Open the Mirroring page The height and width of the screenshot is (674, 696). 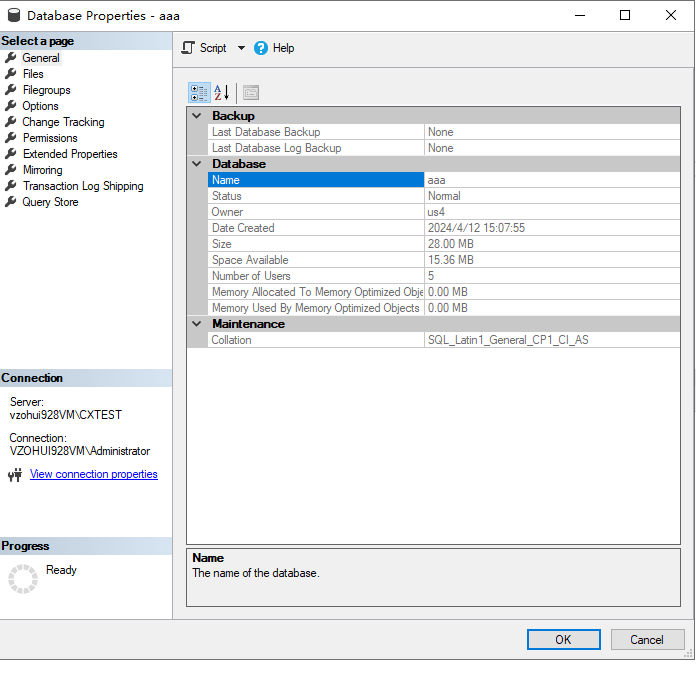43,170
